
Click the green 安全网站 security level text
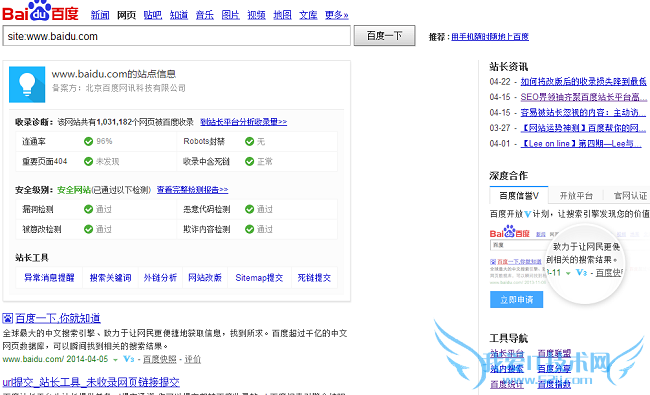click(74, 190)
